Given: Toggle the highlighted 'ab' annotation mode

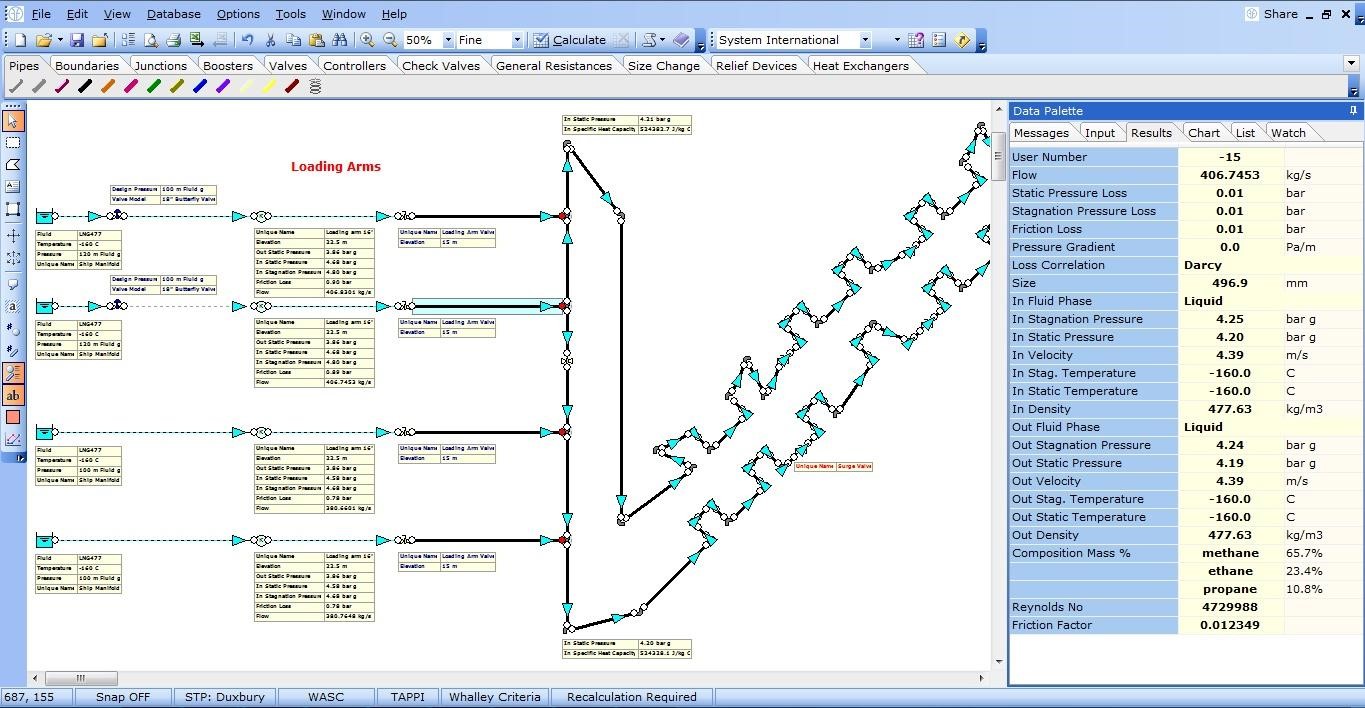Looking at the screenshot, I should pyautogui.click(x=13, y=395).
